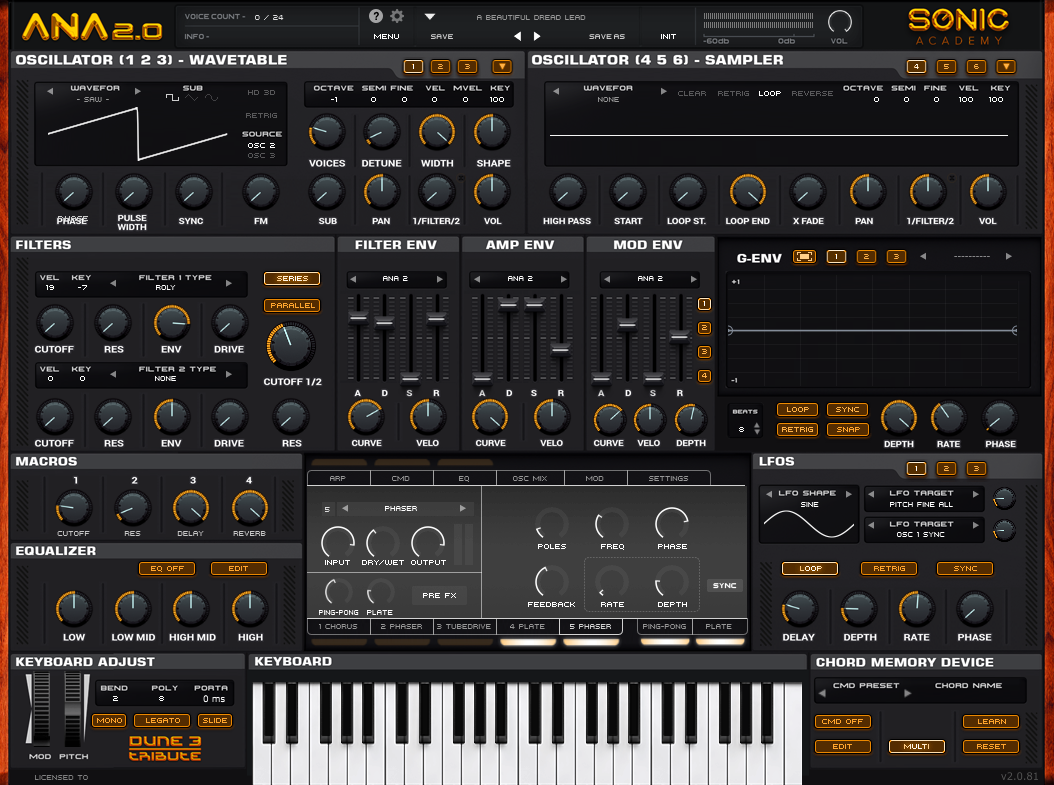
Task: Select next PITCH FINE ALL LFO target
Action: (975, 494)
